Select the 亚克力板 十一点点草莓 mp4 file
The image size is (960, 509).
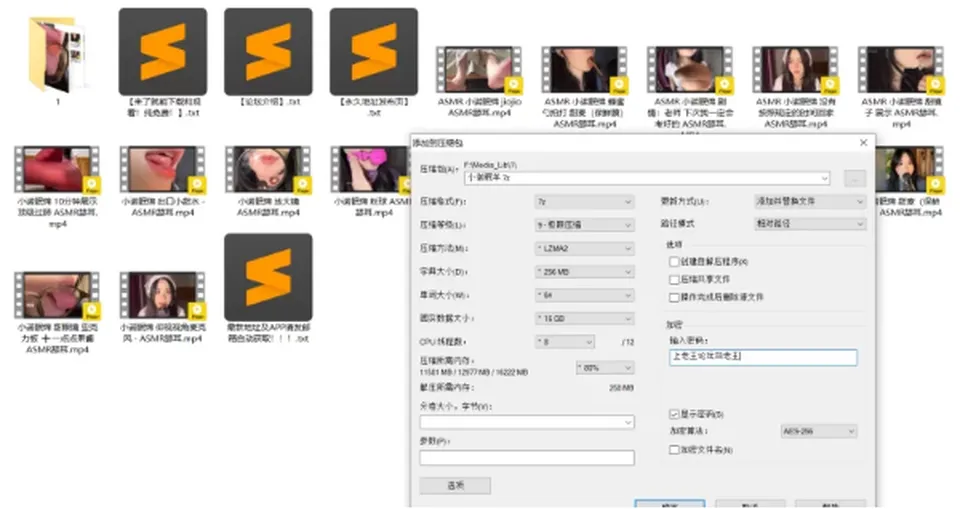tap(58, 313)
